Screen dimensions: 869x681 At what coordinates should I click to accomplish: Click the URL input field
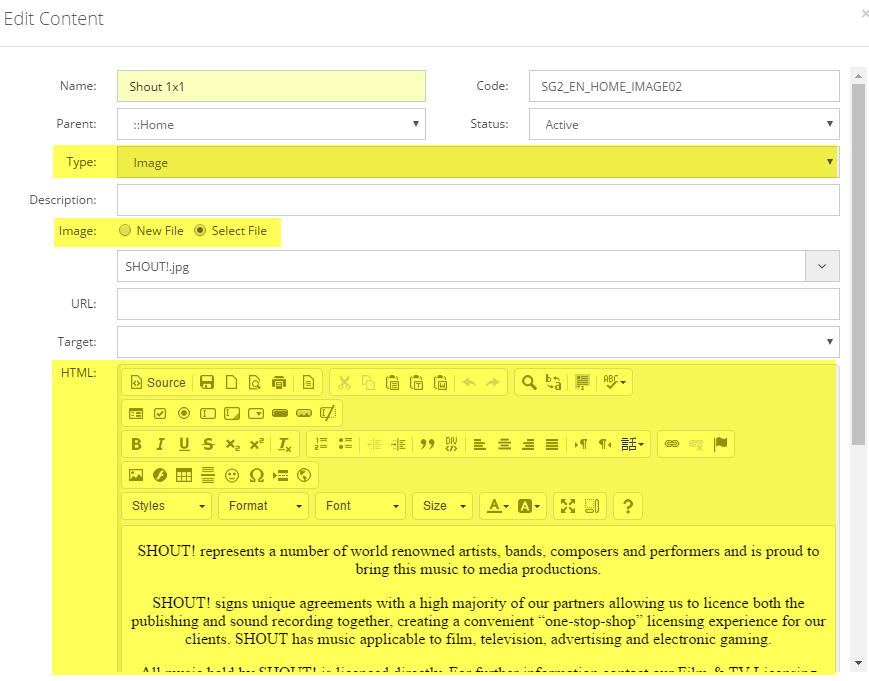(x=478, y=304)
